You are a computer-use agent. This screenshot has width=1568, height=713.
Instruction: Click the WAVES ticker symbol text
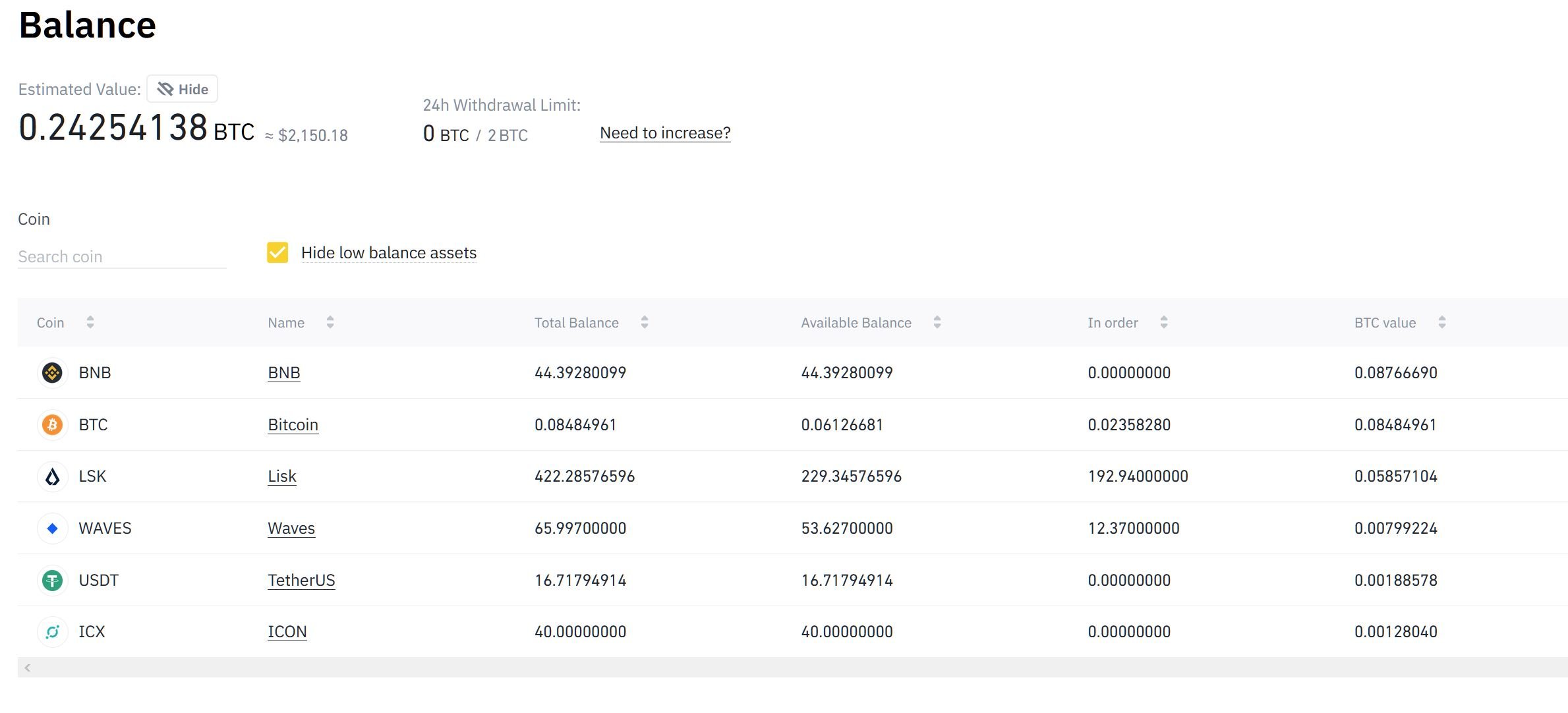[x=105, y=528]
